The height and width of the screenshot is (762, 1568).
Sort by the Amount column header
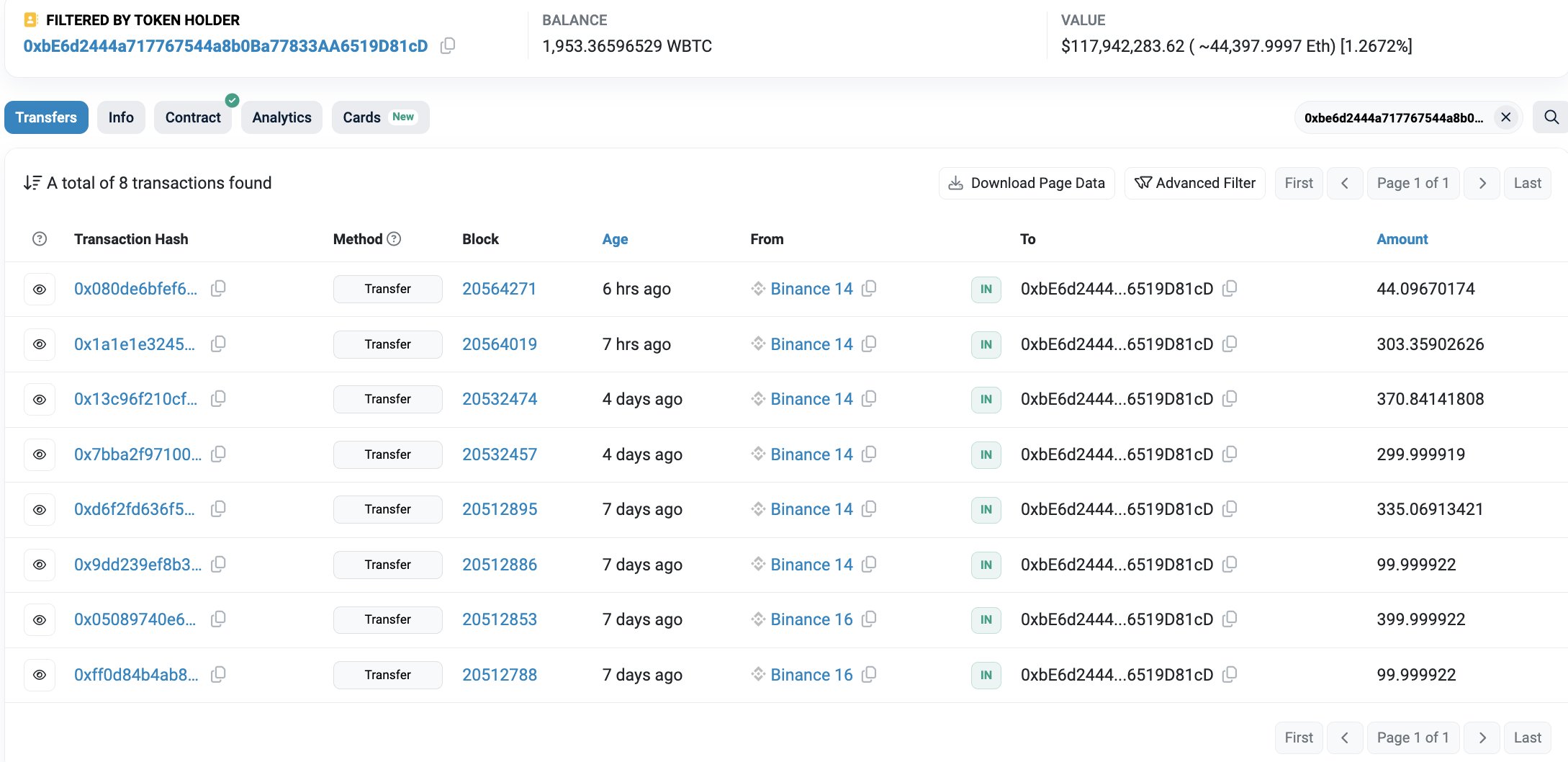coord(1402,239)
